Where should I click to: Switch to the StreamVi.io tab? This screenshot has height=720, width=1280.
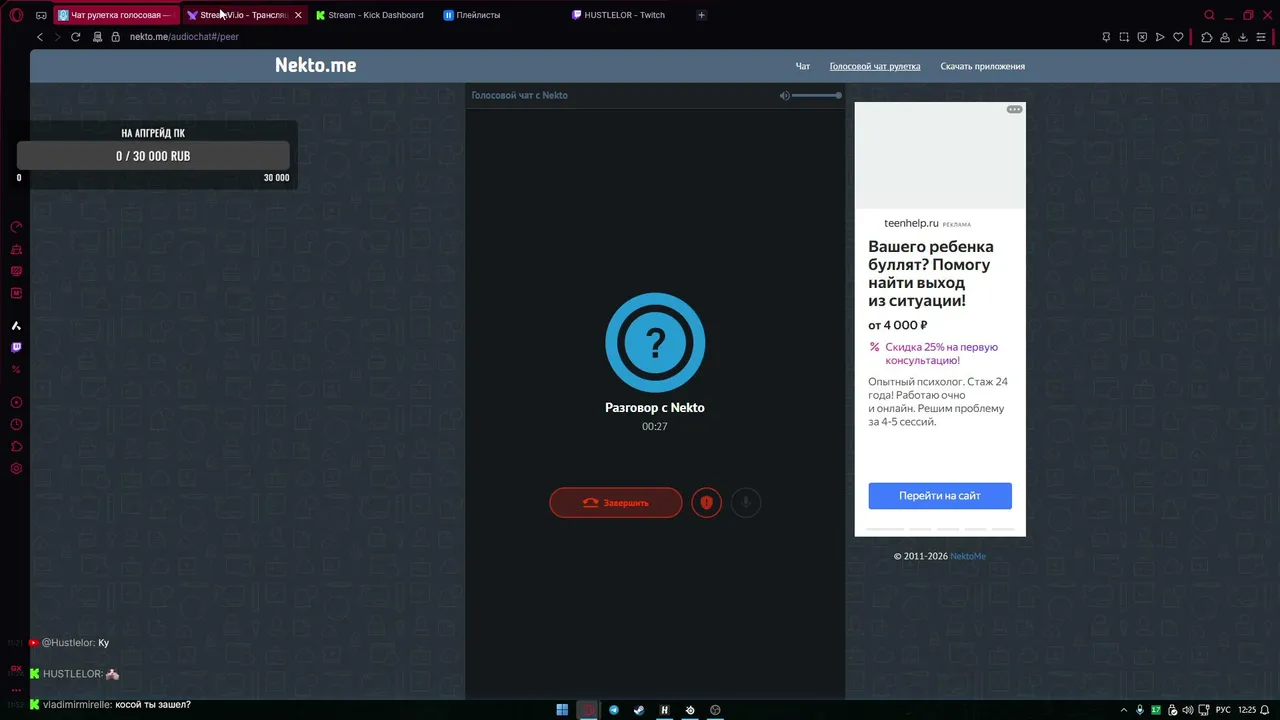point(244,15)
